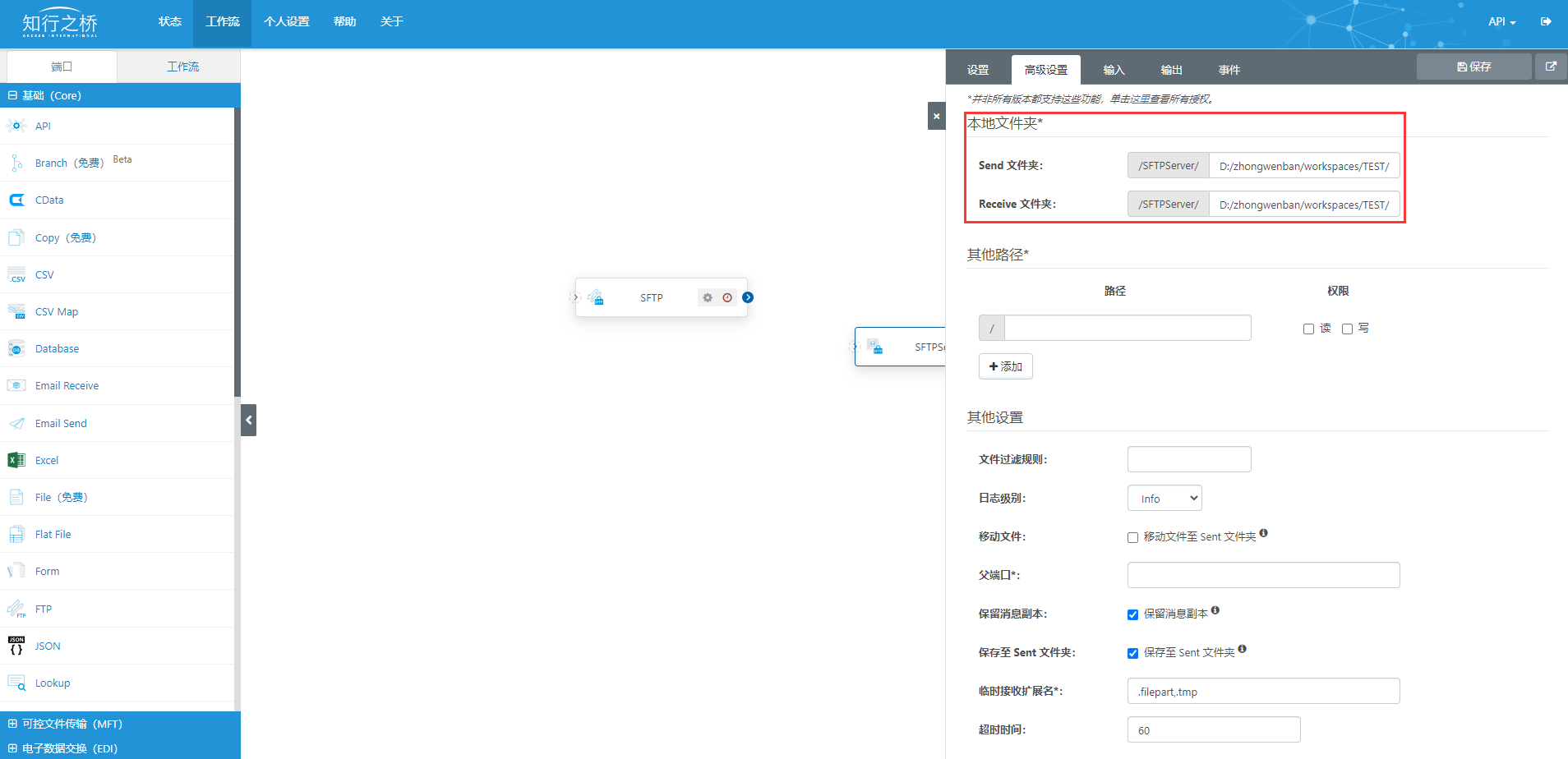Enable the 读 (read) permission checkbox

[x=1308, y=329]
